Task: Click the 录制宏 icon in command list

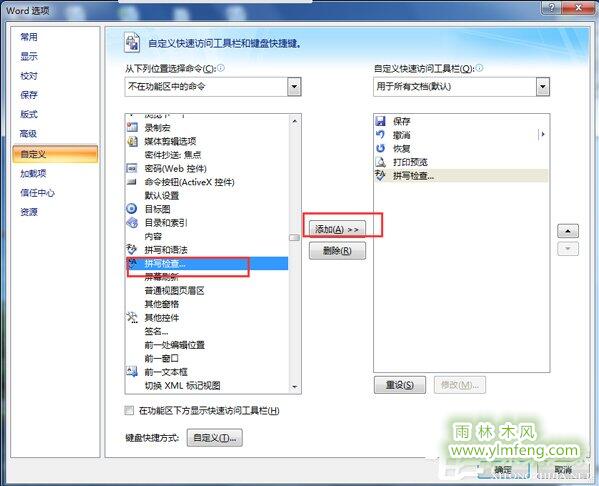Action: [132, 127]
